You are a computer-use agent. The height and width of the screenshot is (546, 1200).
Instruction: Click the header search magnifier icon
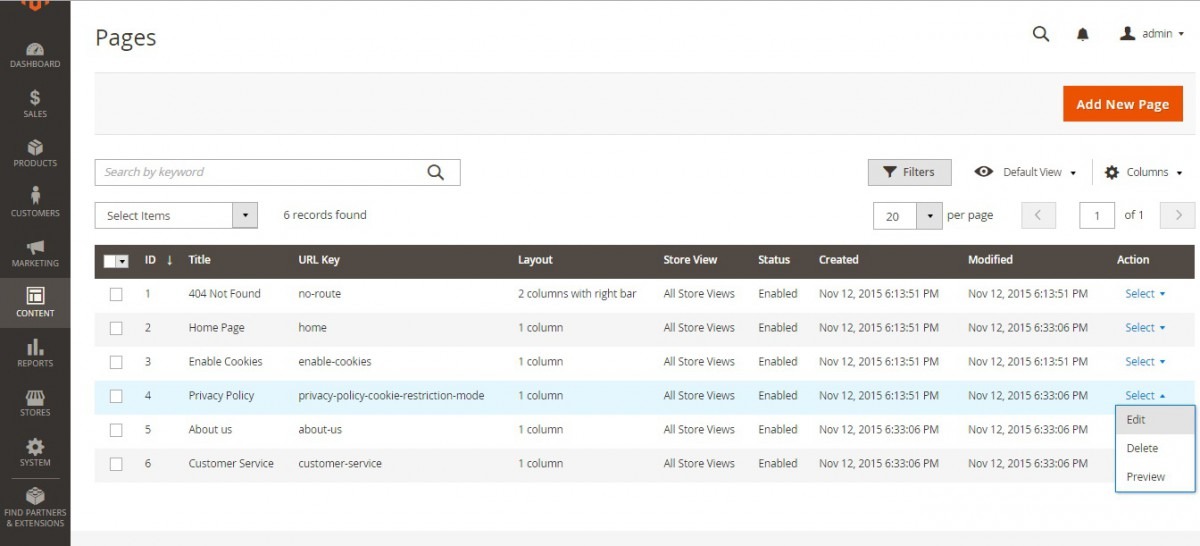[1041, 34]
